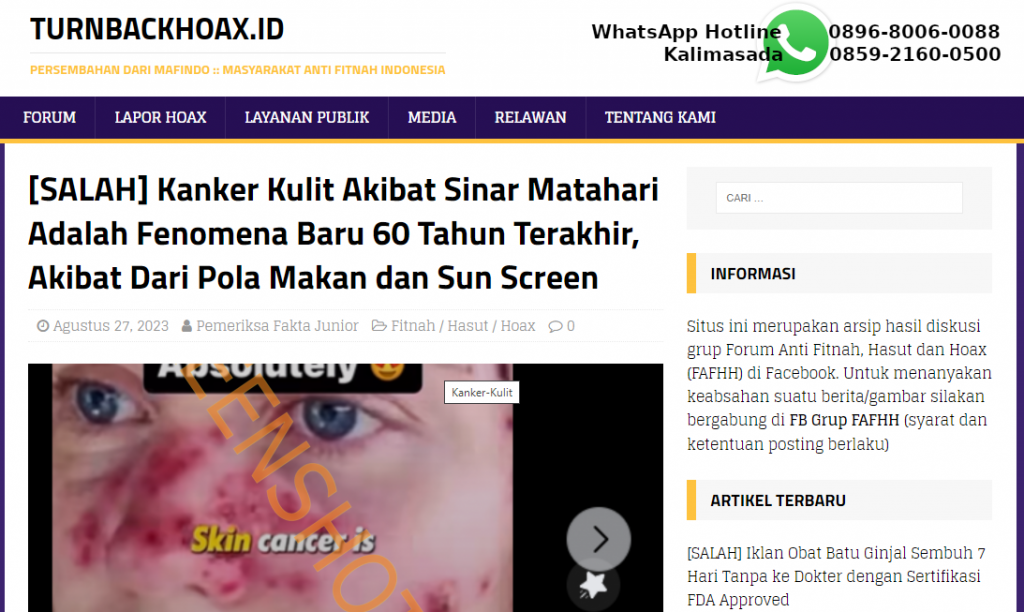Open TENTANG KAMI page
Image resolution: width=1024 pixels, height=612 pixels.
point(660,118)
